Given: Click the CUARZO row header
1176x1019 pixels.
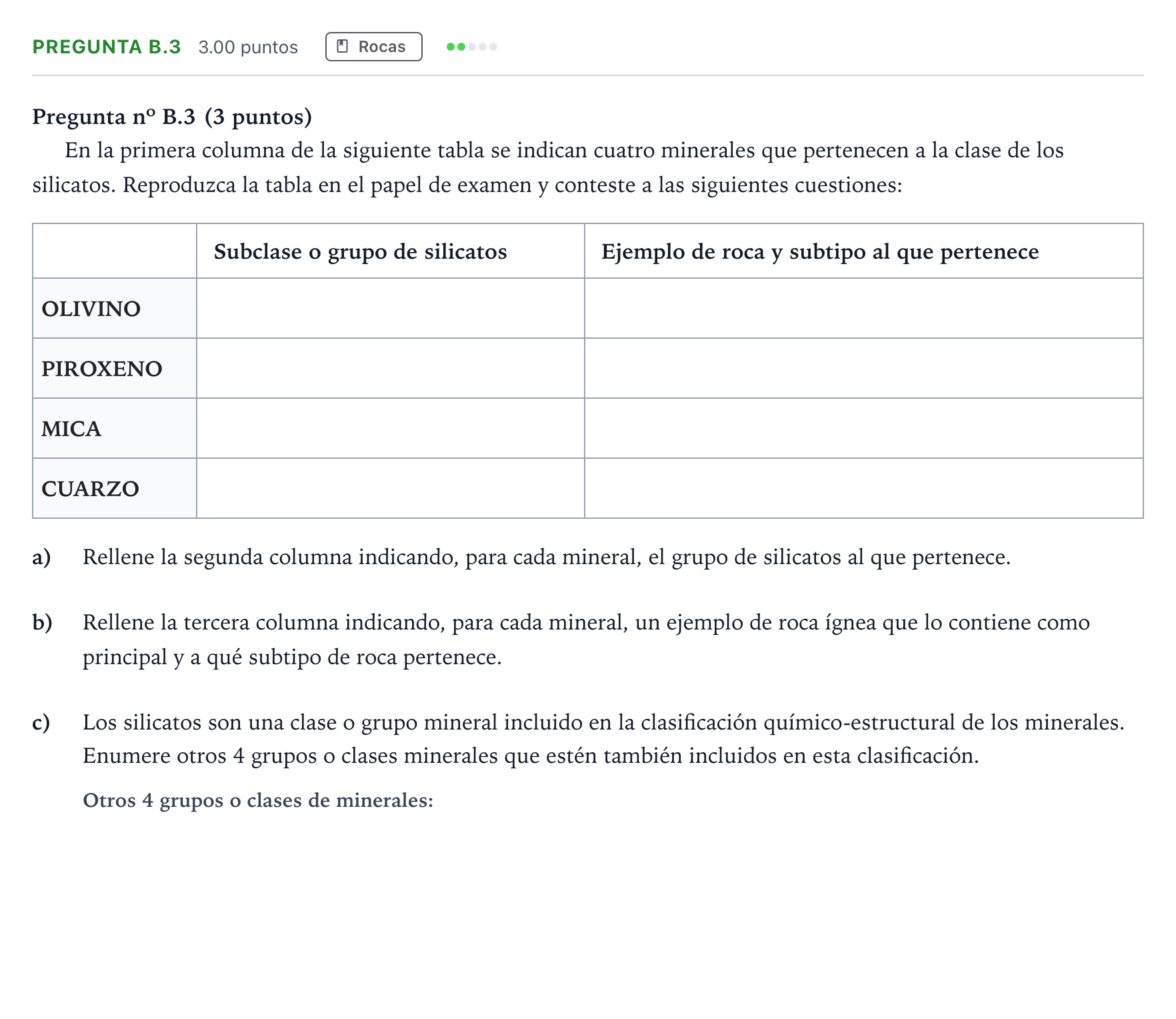Looking at the screenshot, I should coord(115,488).
